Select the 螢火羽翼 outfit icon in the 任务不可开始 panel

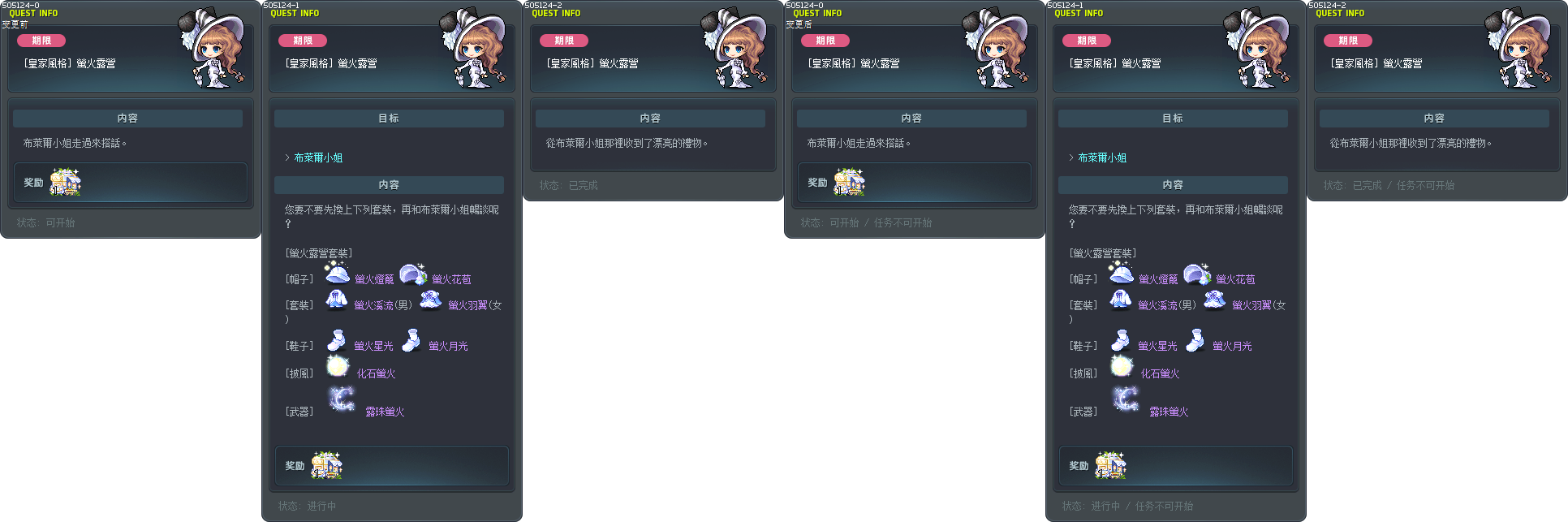pyautogui.click(x=1214, y=300)
